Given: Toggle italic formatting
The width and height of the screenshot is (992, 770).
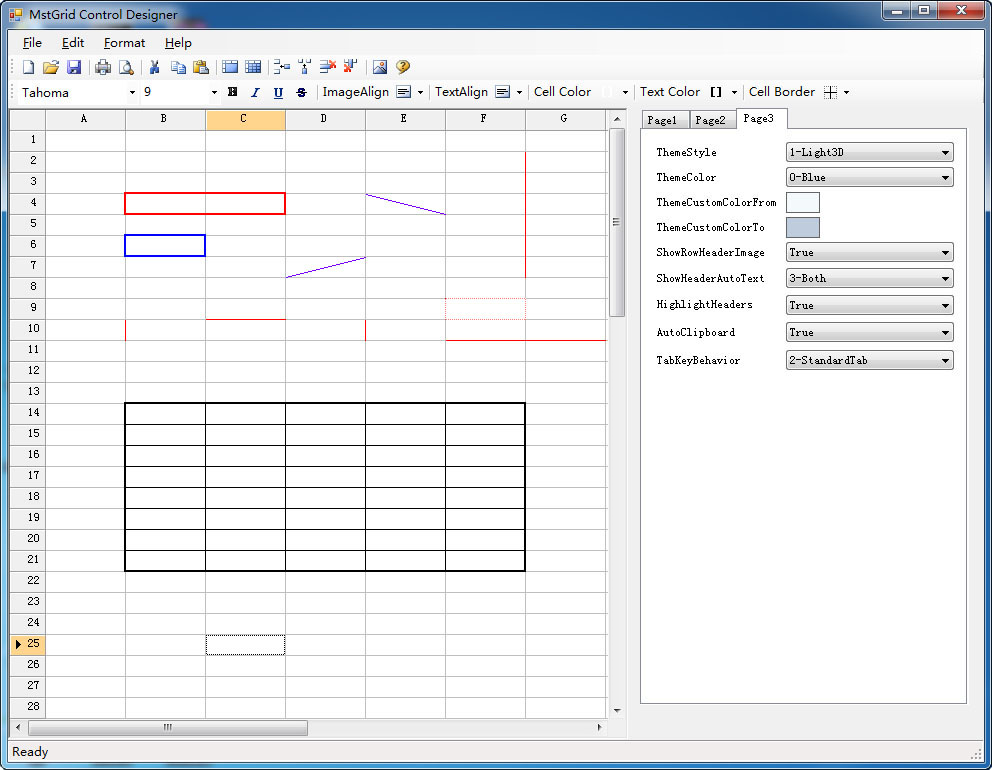Looking at the screenshot, I should (x=255, y=92).
